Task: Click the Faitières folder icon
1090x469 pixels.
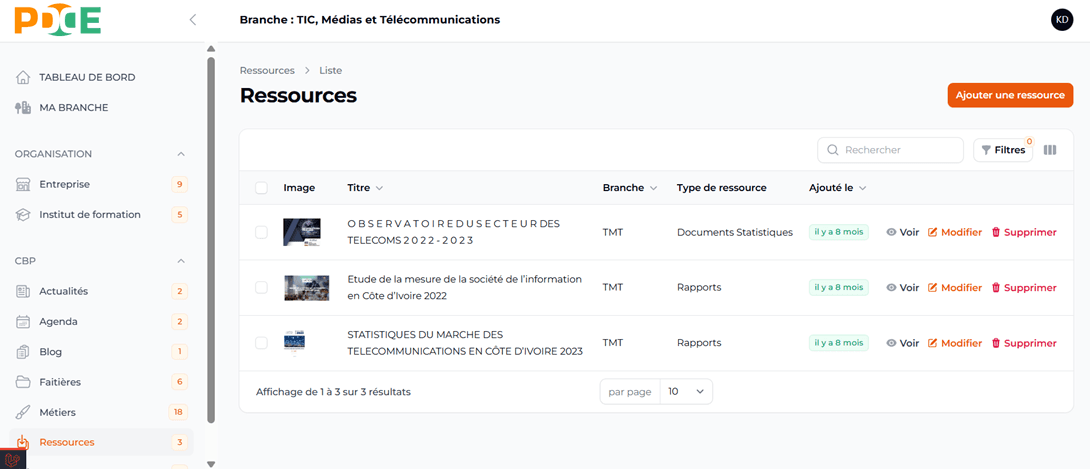Action: click(x=23, y=381)
